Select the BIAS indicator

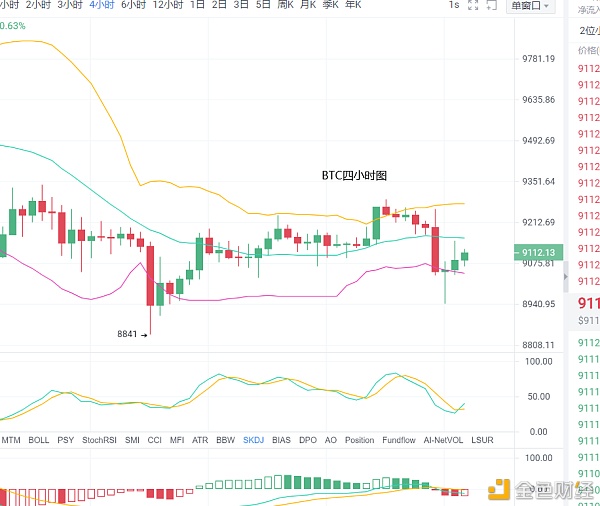pos(282,440)
